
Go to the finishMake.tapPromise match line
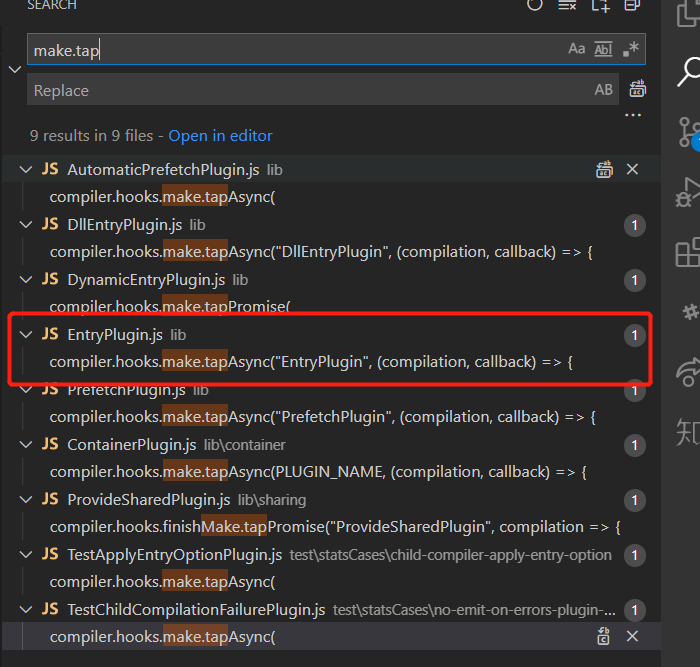tap(335, 527)
